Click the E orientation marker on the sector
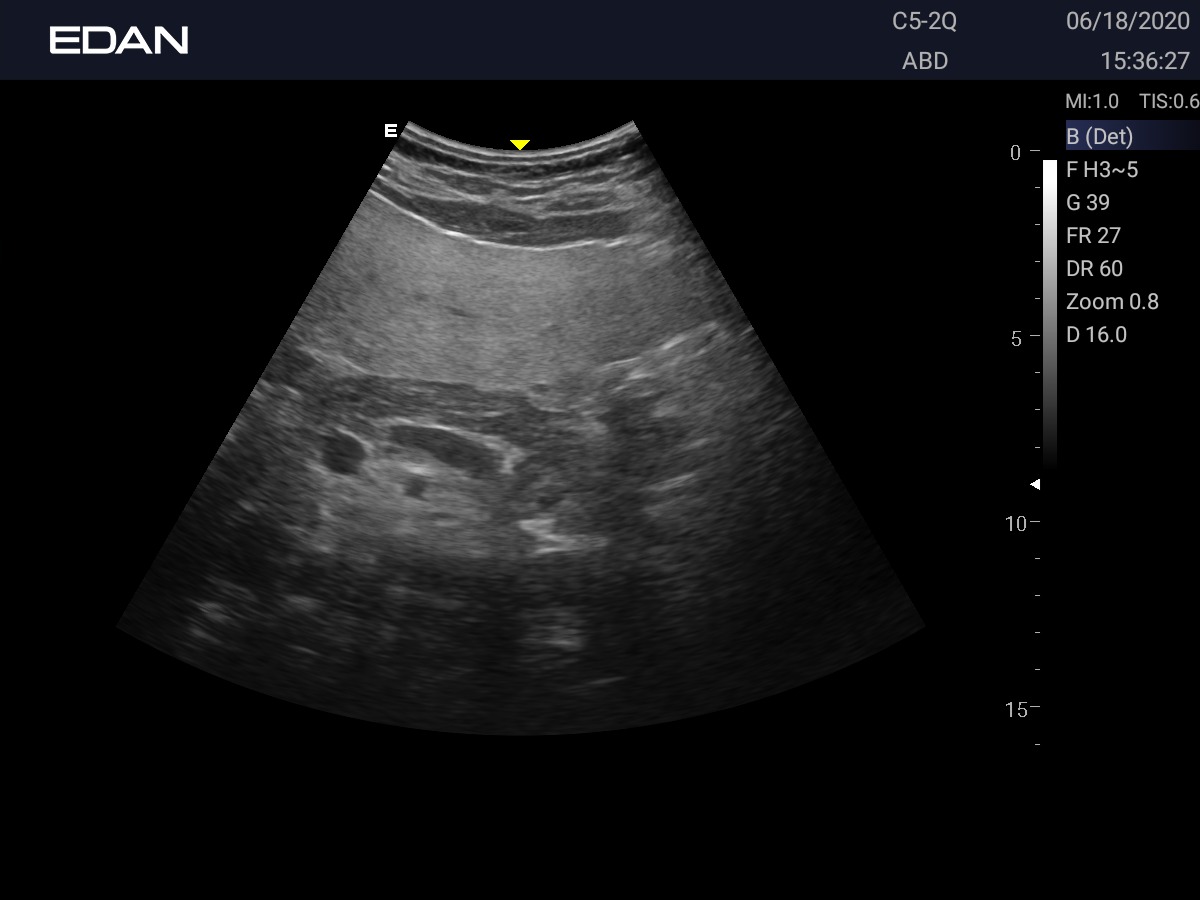The height and width of the screenshot is (900, 1200). (391, 131)
